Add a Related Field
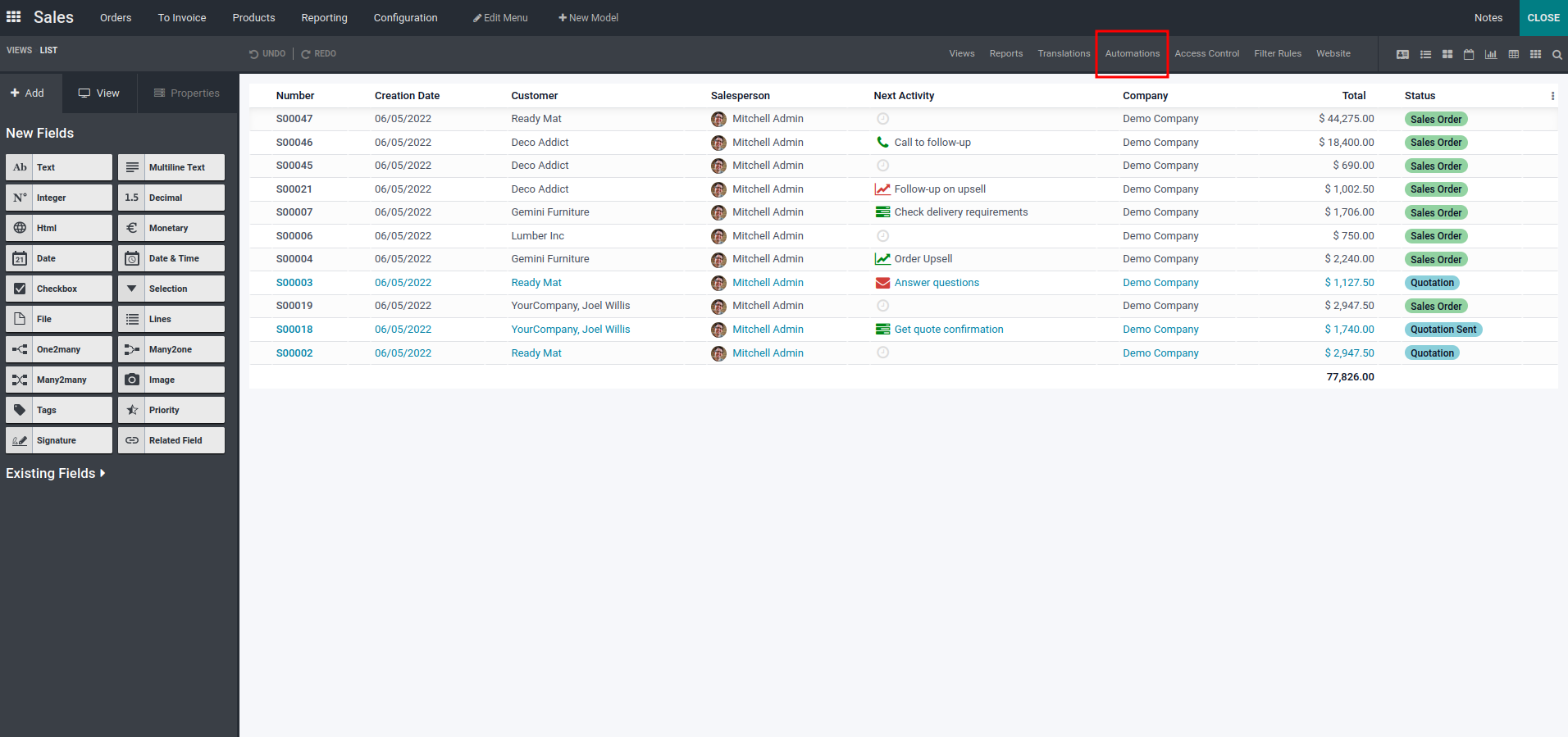The height and width of the screenshot is (737, 1568). (x=171, y=440)
